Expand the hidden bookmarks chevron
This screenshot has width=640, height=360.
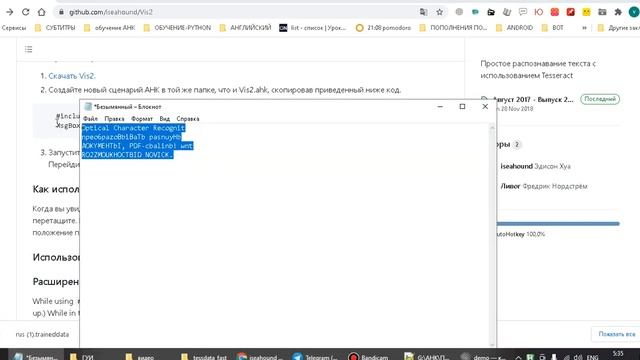(584, 28)
